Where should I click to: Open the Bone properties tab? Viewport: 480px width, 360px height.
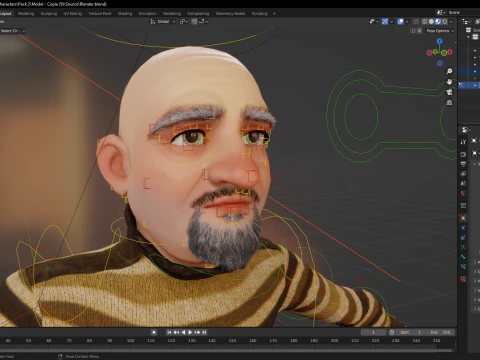pos(463,257)
